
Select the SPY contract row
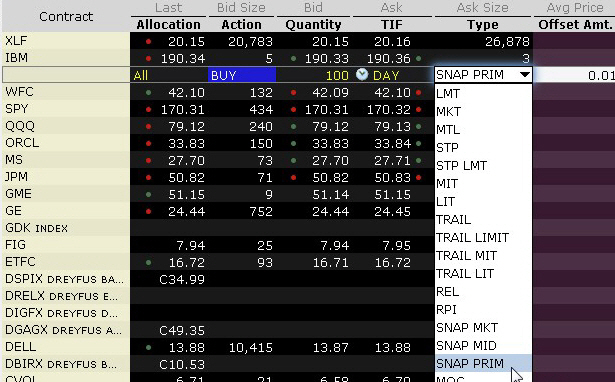point(66,109)
